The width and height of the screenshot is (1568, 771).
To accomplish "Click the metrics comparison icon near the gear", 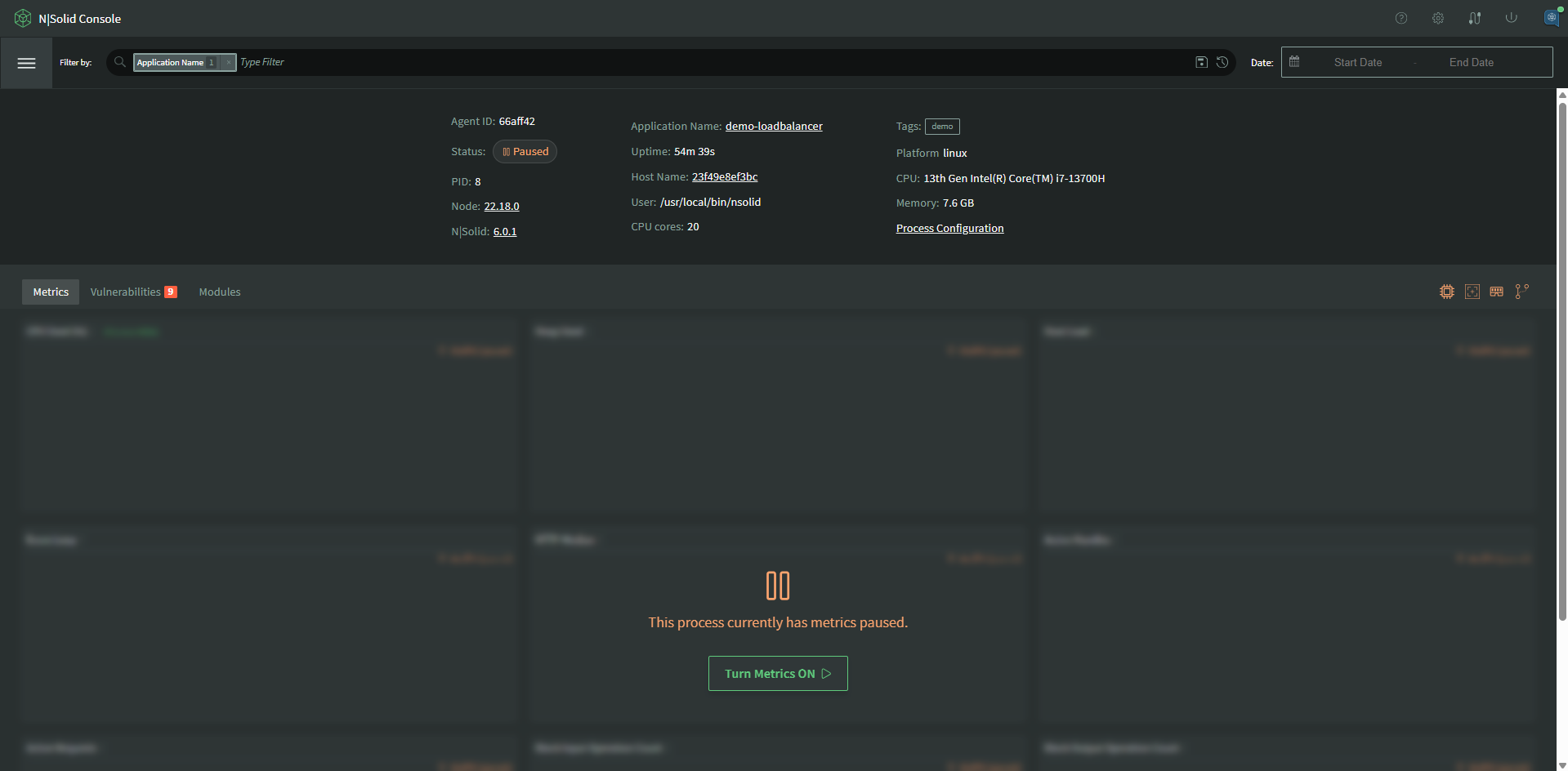I will click(x=1475, y=18).
